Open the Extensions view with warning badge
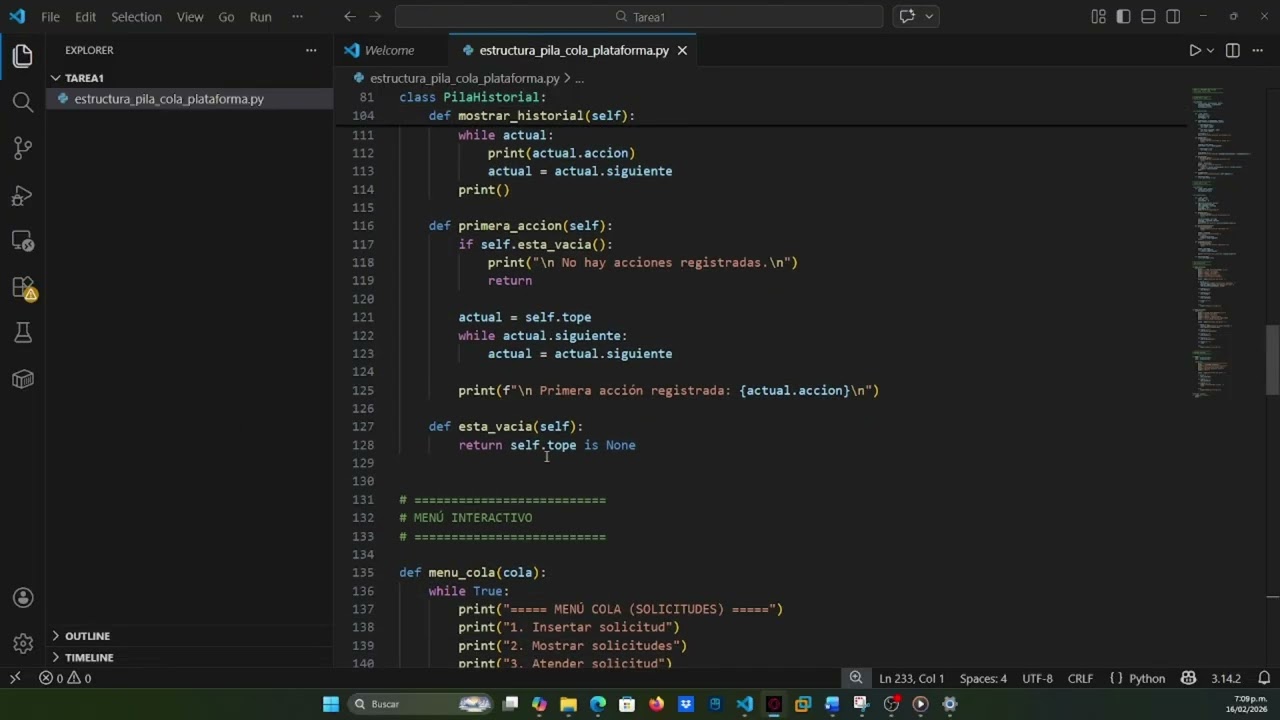The image size is (1280, 720). tap(22, 288)
